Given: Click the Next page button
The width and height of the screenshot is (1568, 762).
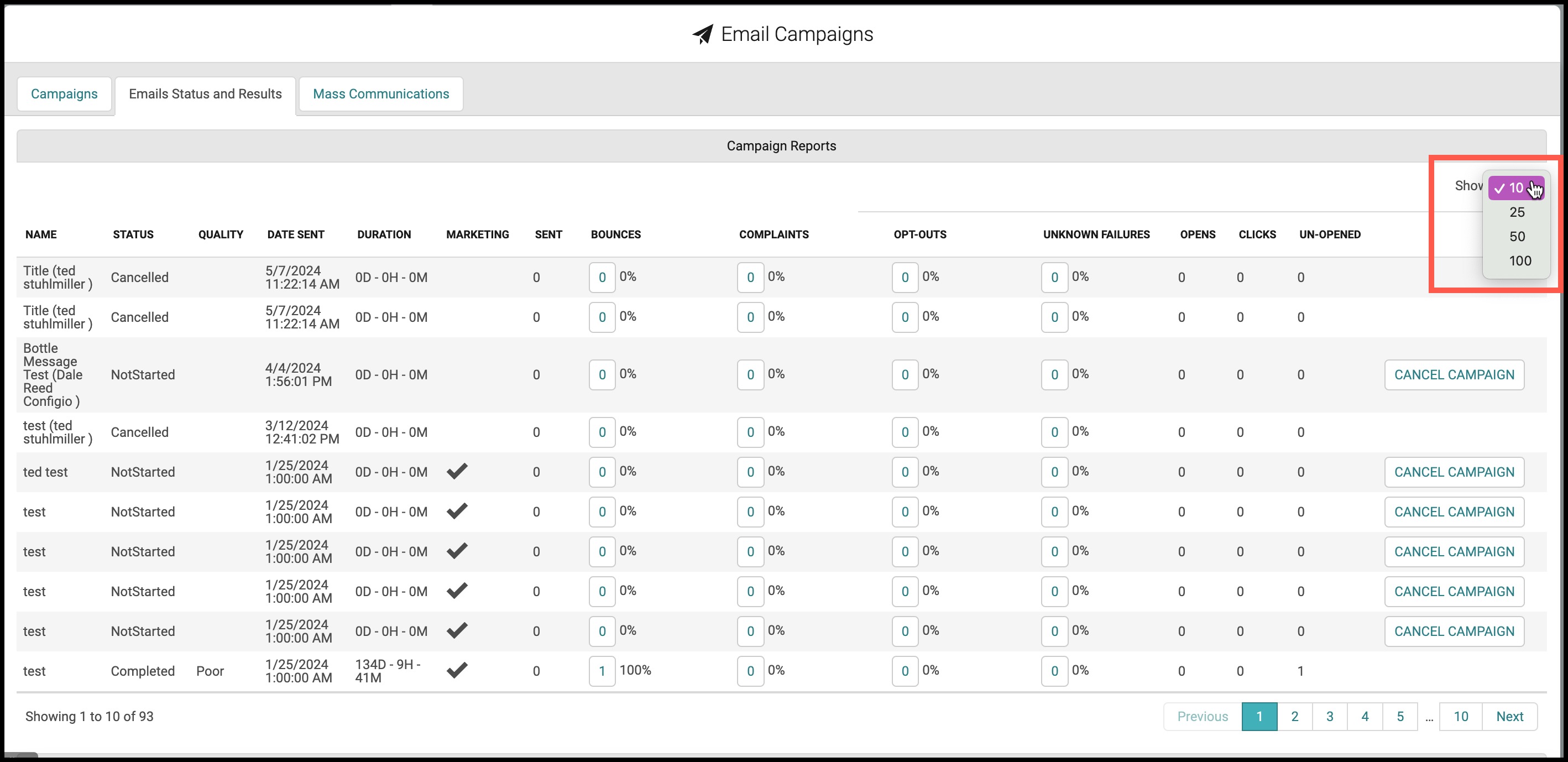Looking at the screenshot, I should (x=1509, y=716).
